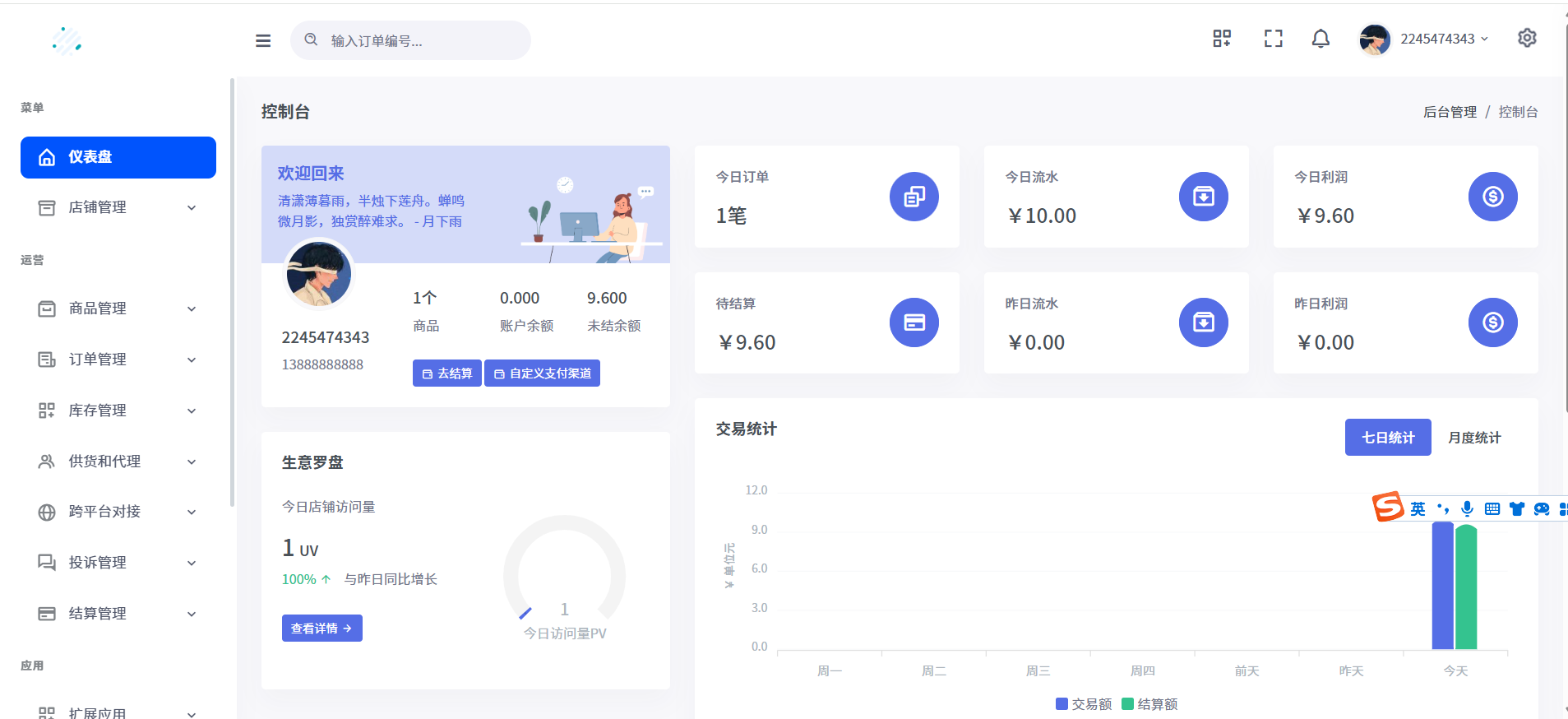Expand the 订单管理 menu chevron
This screenshot has width=1568, height=719.
point(192,360)
